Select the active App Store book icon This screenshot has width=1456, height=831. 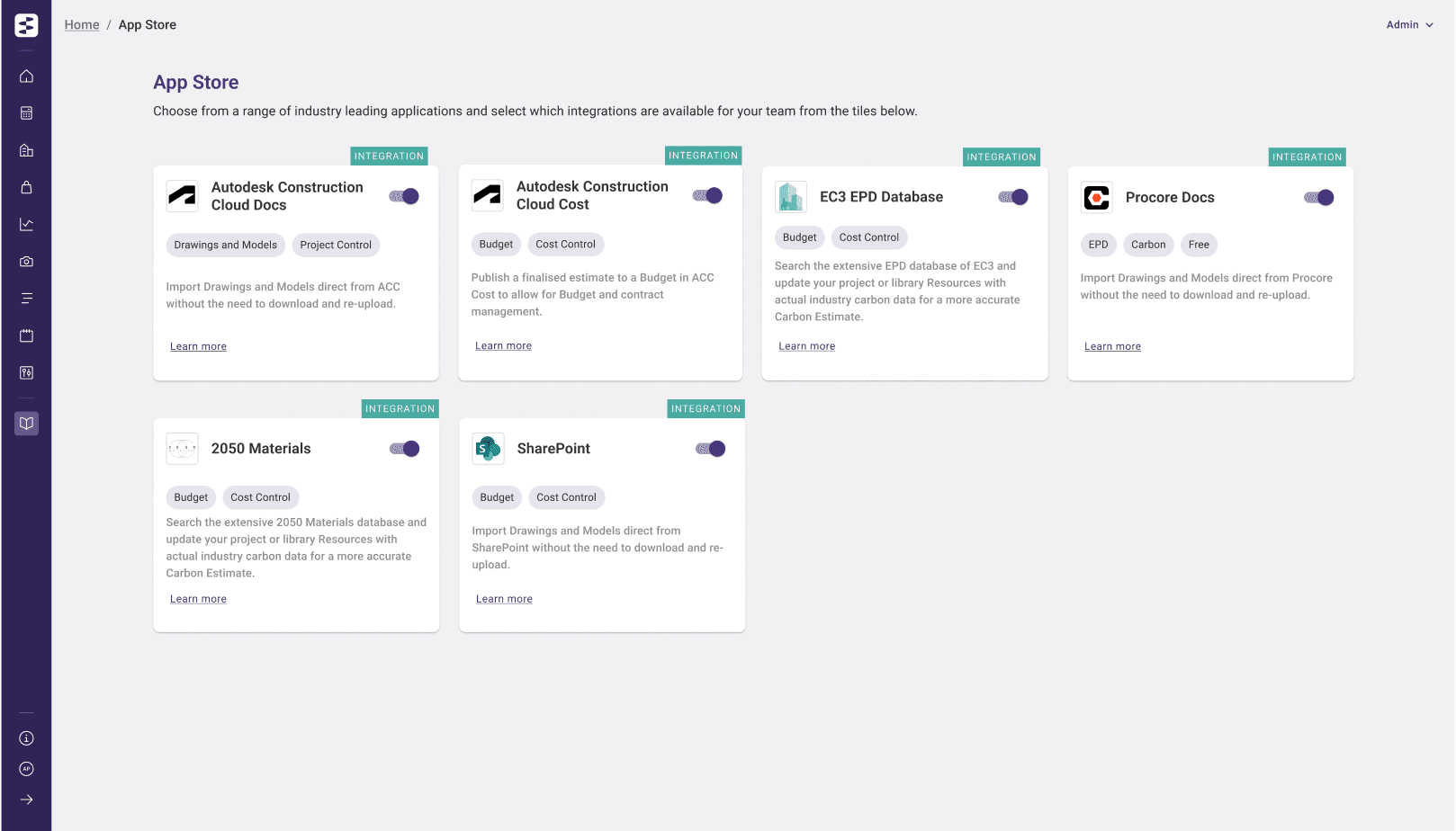27,423
